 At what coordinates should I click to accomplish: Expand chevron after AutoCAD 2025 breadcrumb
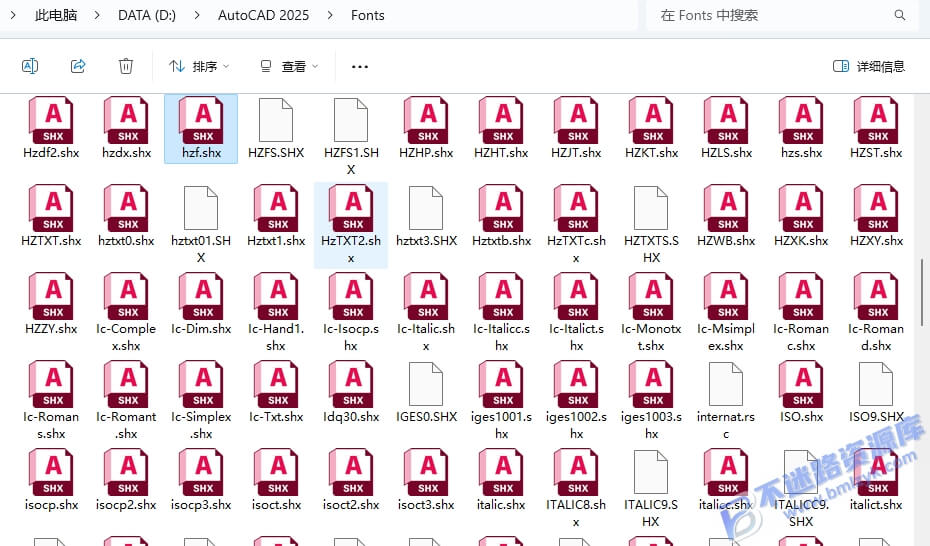click(x=330, y=15)
